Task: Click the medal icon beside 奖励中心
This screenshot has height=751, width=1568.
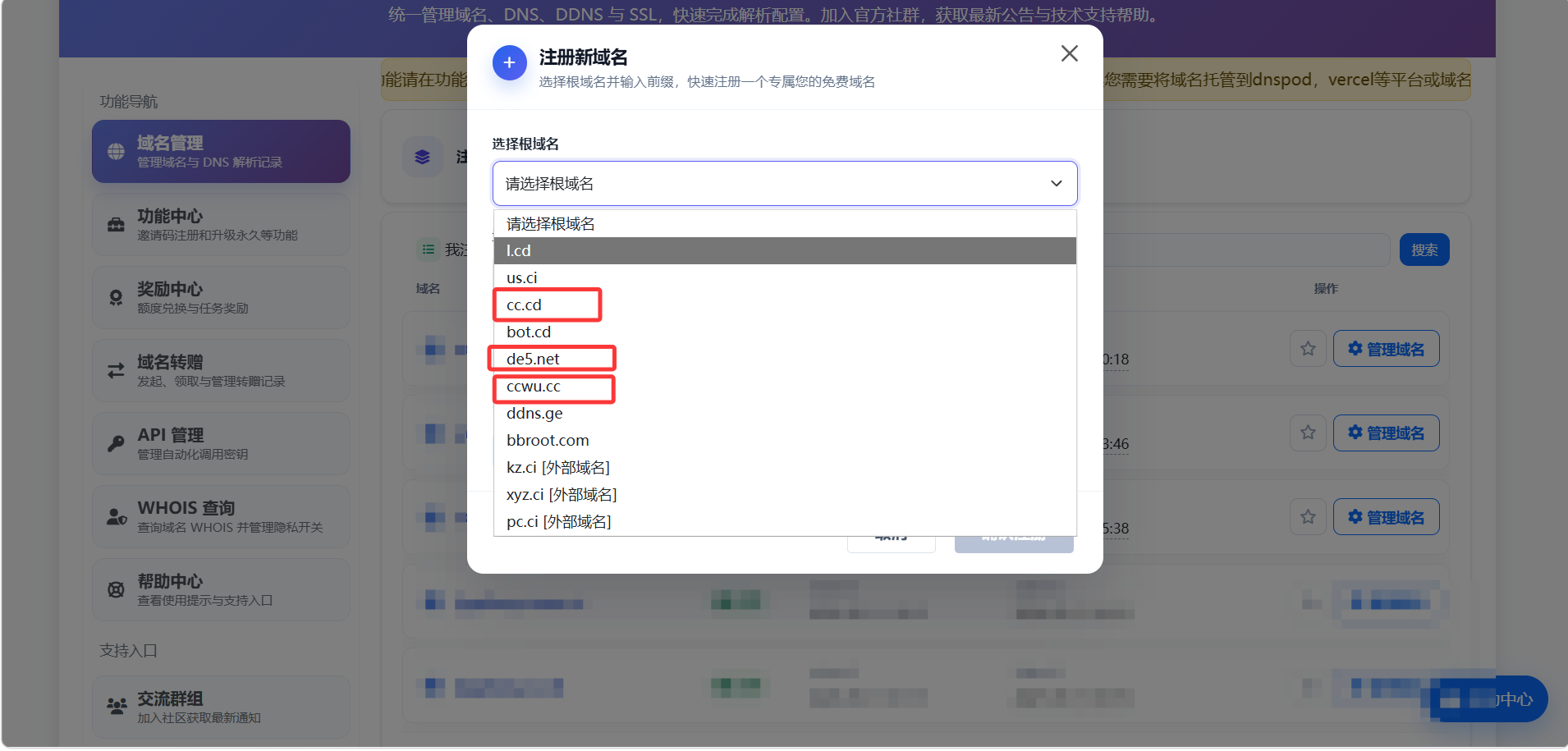Action: point(116,298)
